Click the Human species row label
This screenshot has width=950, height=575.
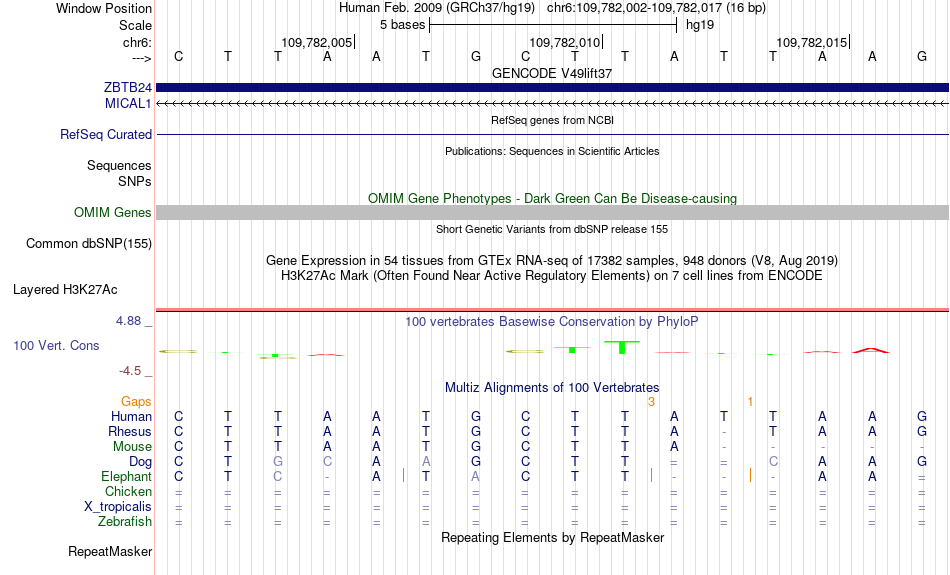[131, 416]
